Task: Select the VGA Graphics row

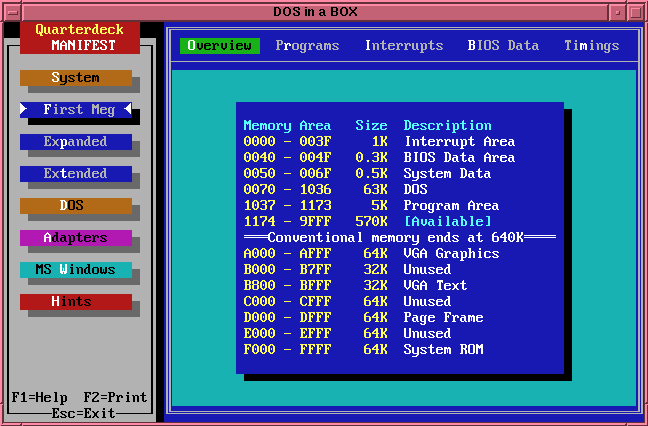Action: (371, 253)
